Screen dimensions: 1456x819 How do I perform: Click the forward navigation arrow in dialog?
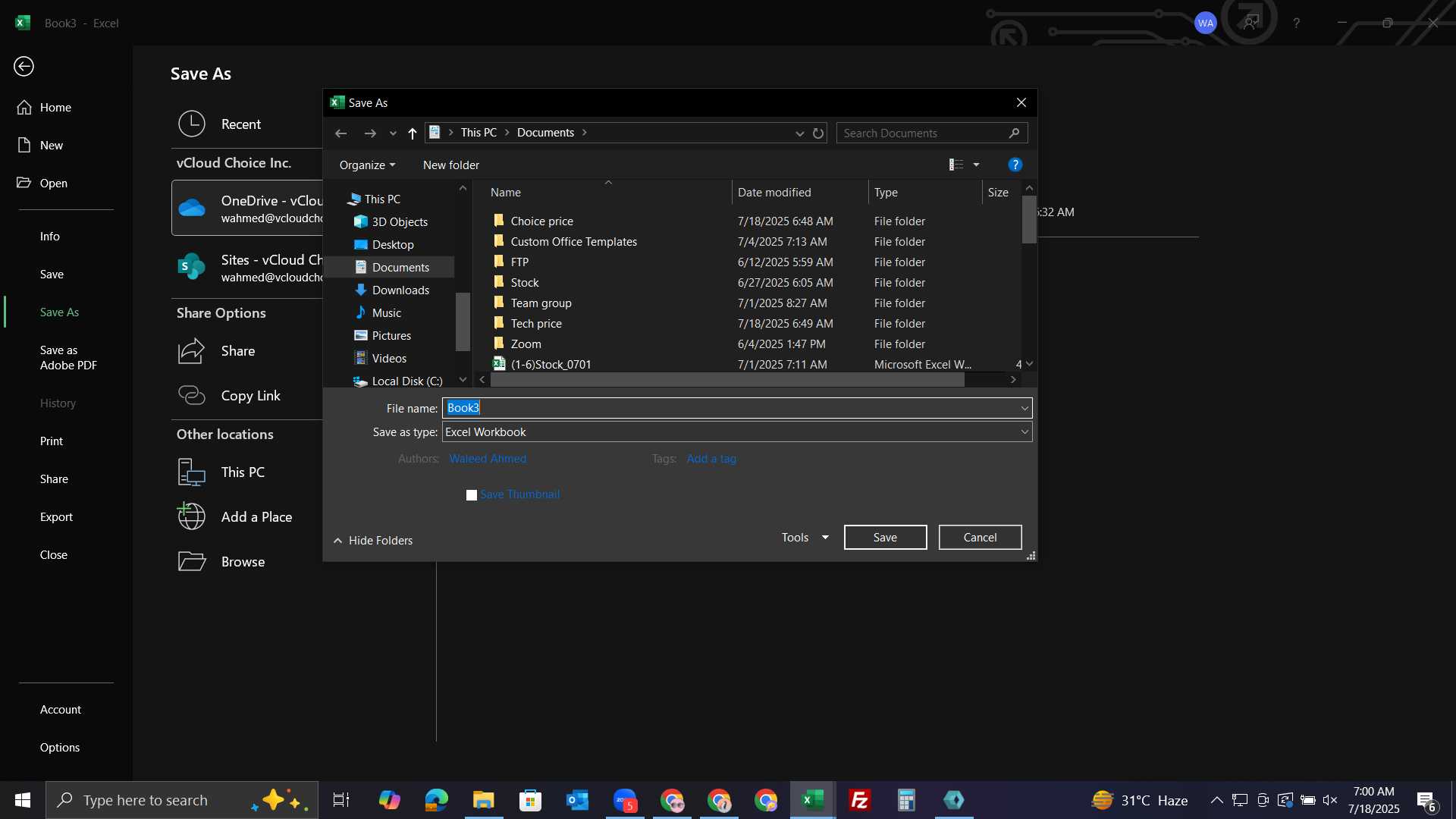click(370, 133)
